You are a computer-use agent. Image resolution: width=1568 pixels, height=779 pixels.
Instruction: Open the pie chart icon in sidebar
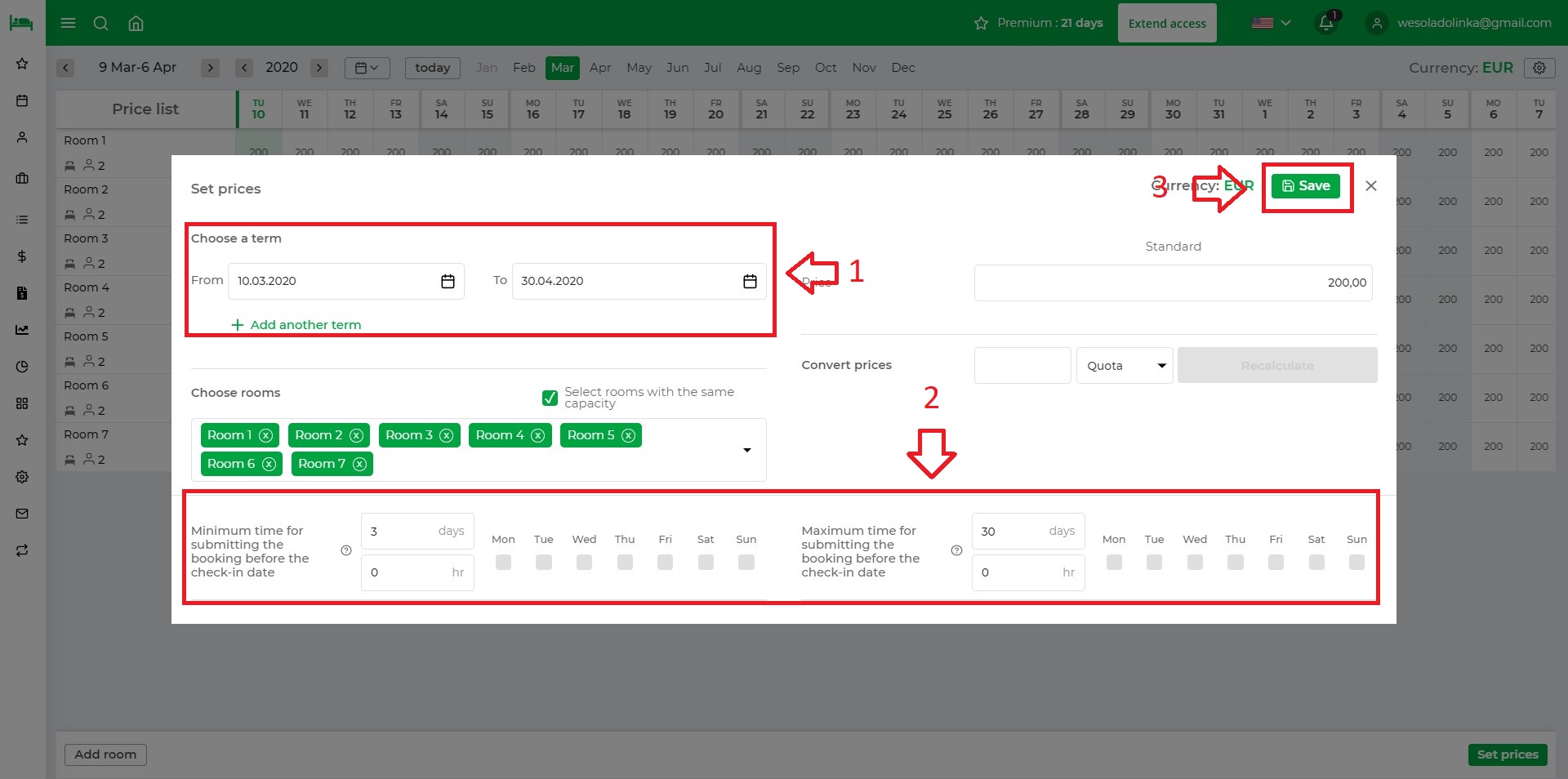tap(22, 367)
